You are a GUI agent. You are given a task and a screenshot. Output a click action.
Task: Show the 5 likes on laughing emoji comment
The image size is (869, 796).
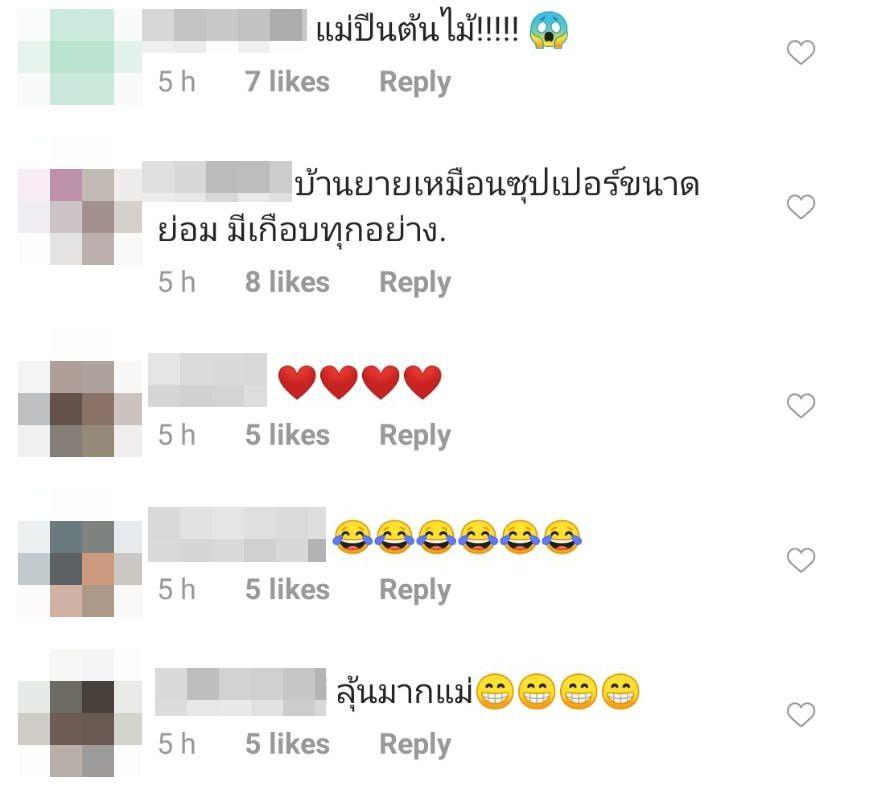point(287,589)
